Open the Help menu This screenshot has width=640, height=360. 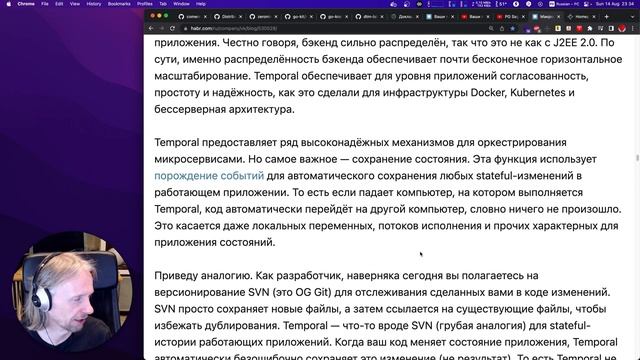200,4
